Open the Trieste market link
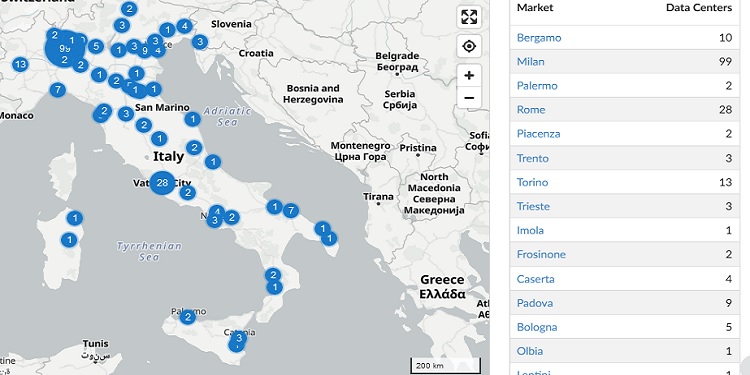Image resolution: width=750 pixels, height=375 pixels. pyautogui.click(x=533, y=207)
